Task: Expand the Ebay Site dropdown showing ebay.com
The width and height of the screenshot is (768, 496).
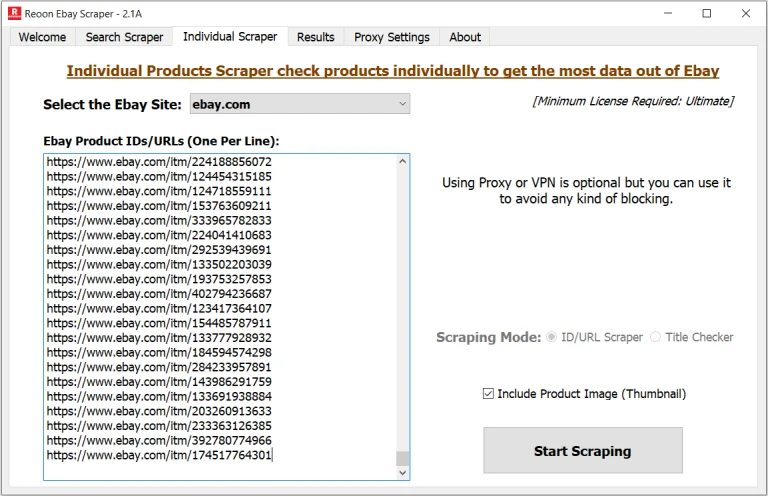Action: tap(300, 104)
